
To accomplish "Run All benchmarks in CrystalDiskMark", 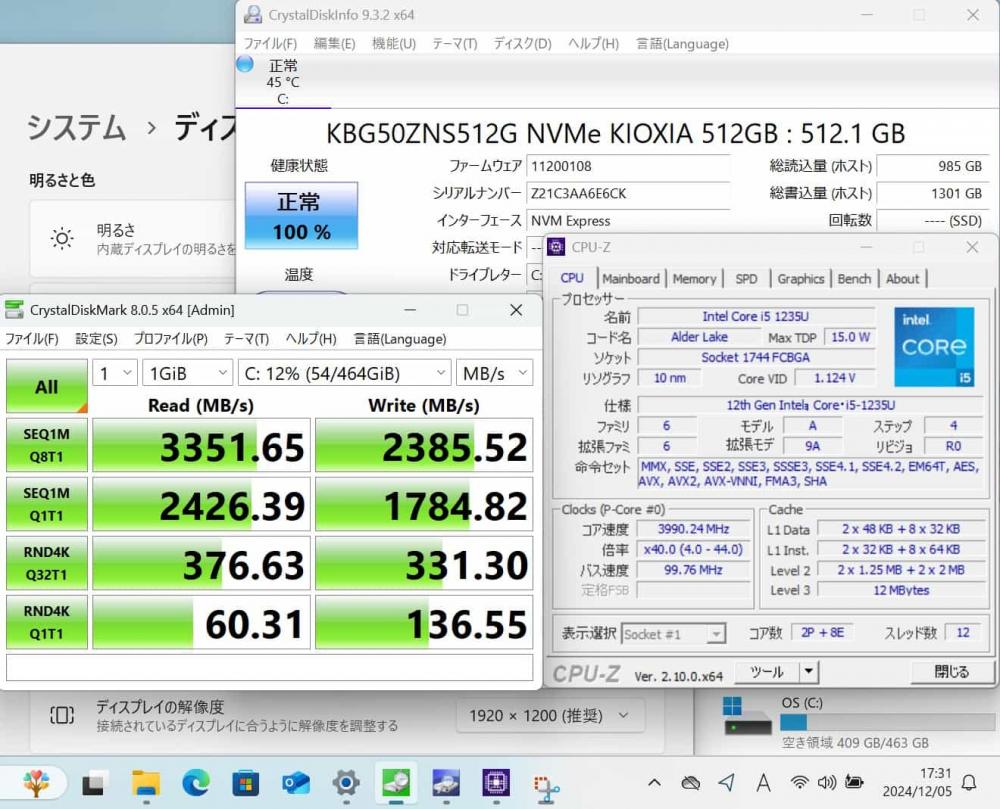I will click(47, 386).
